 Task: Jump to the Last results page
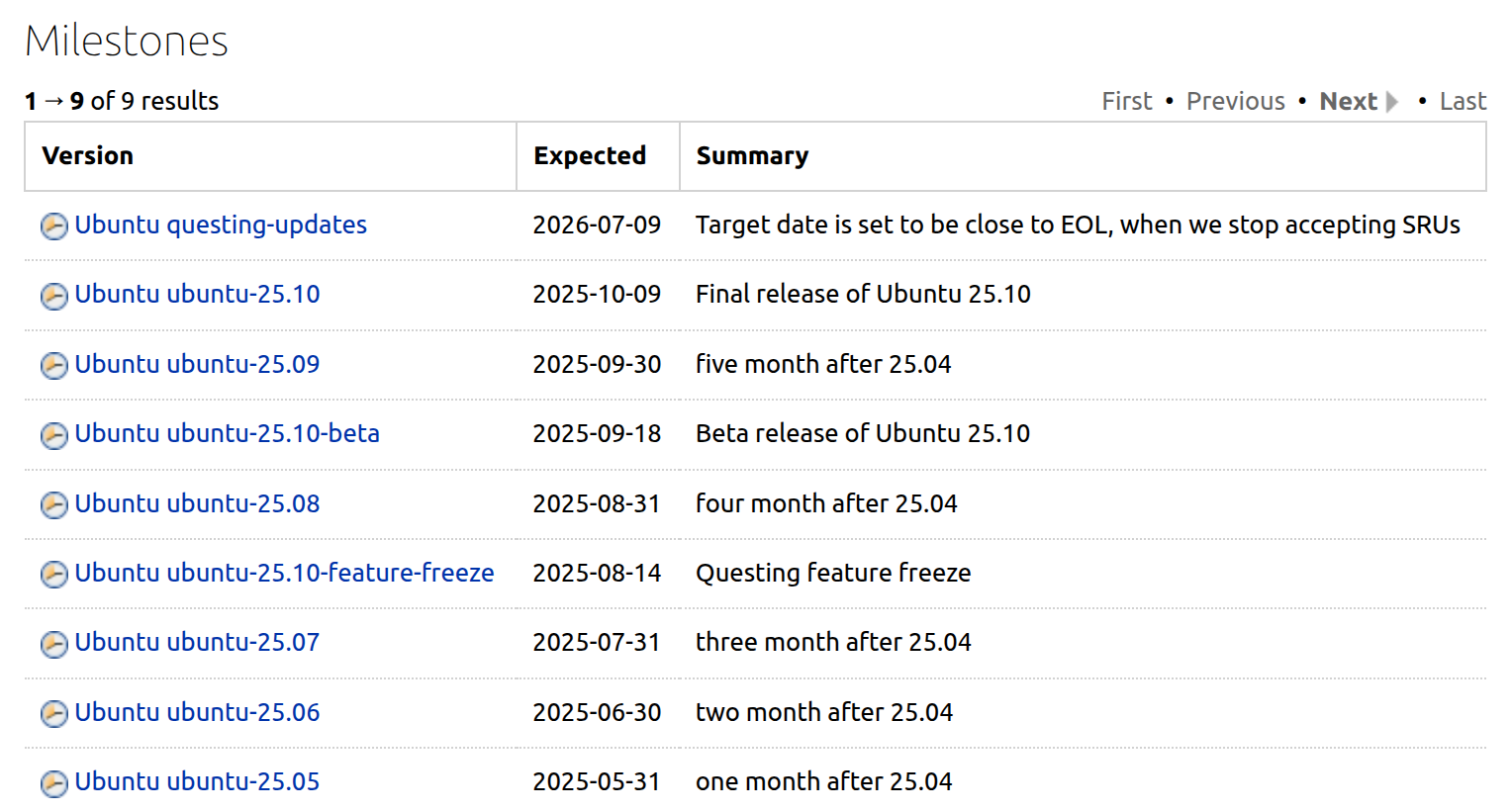point(1463,101)
